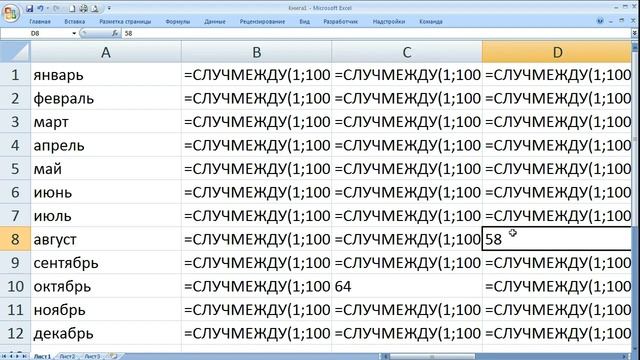Select row 8 header
The height and width of the screenshot is (360, 640).
tap(15, 239)
